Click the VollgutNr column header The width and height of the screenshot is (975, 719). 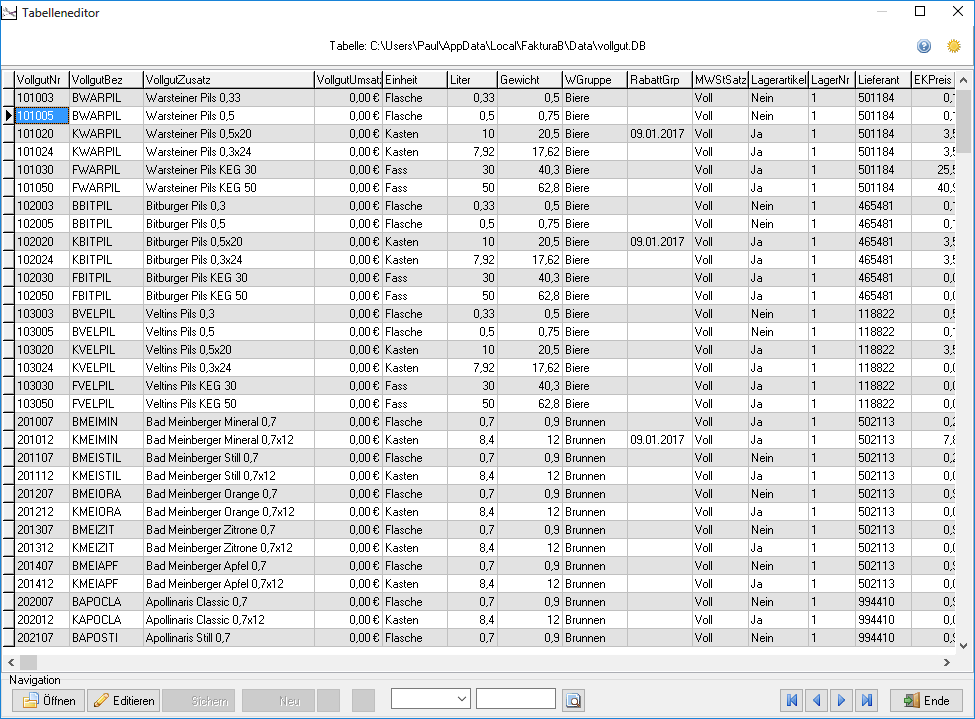coord(42,80)
